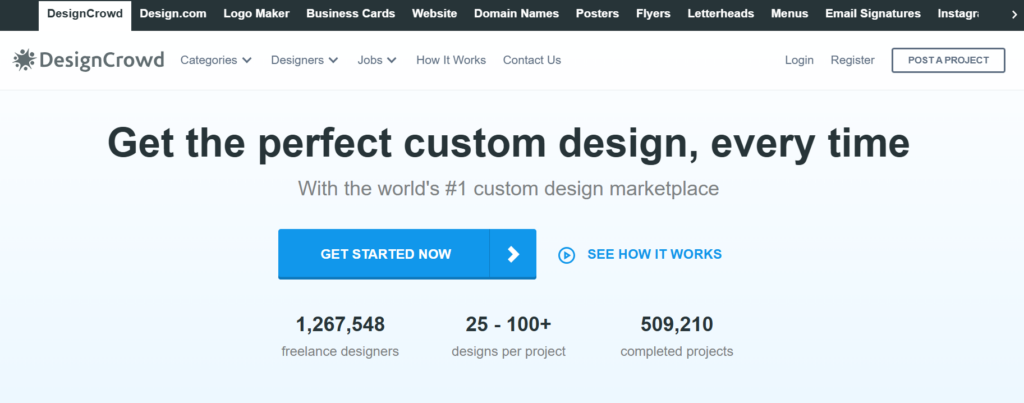Viewport: 1024px width, 403px height.
Task: Expand the Jobs dropdown
Action: click(x=377, y=60)
